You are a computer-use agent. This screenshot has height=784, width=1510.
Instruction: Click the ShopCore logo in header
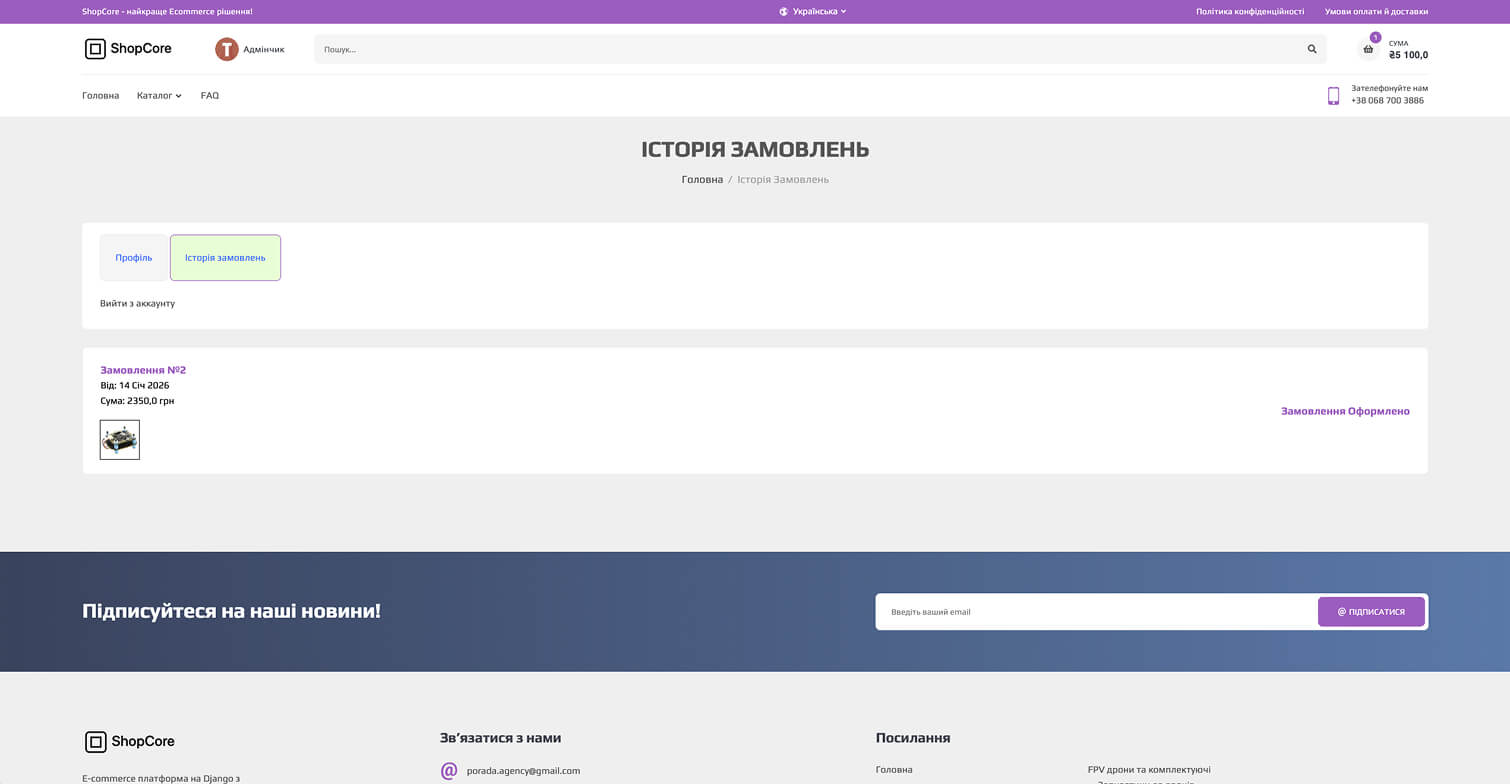pos(128,49)
